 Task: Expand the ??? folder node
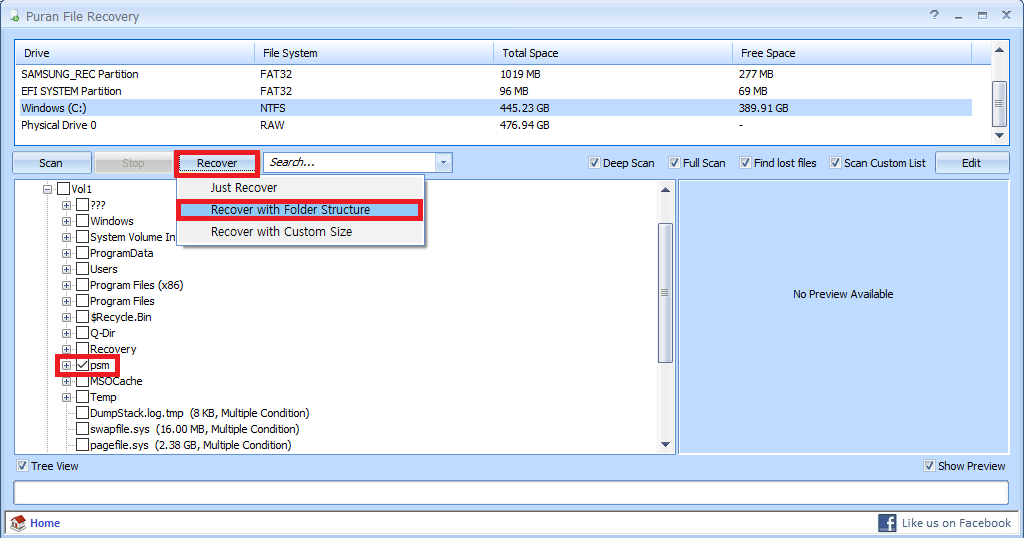pyautogui.click(x=67, y=205)
